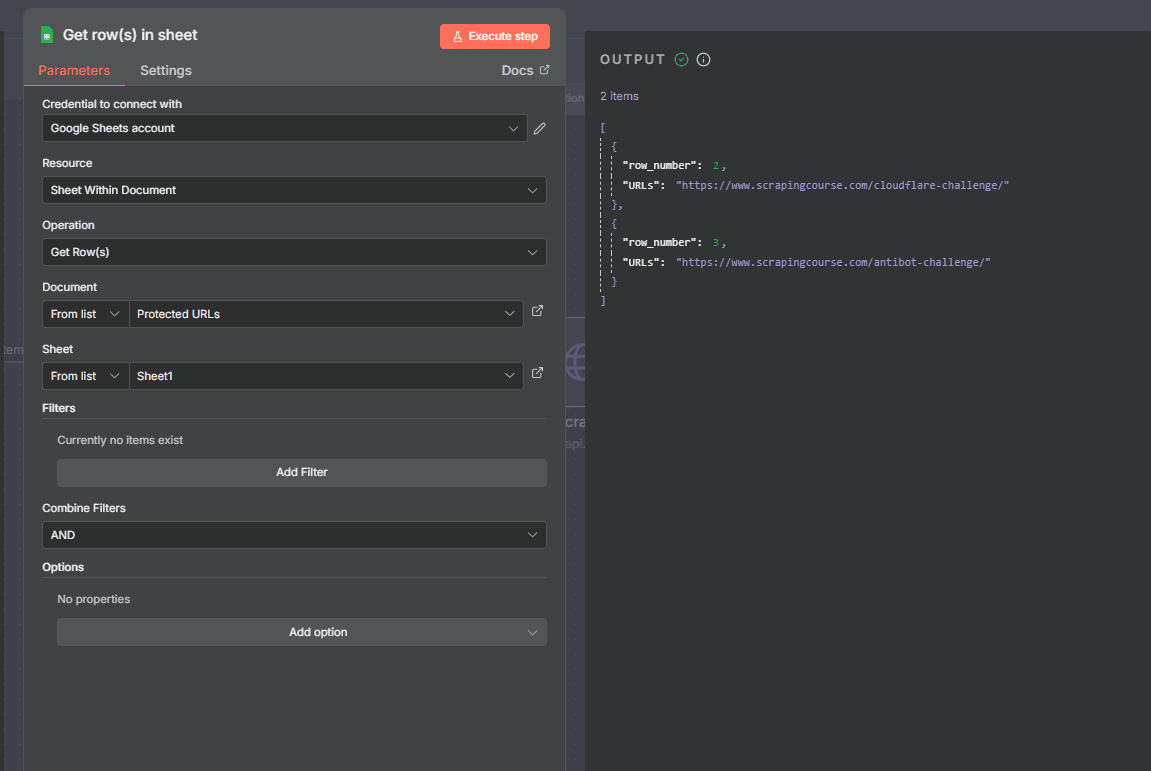Open the Protected URLs document dropdown
The height and width of the screenshot is (771, 1151).
click(326, 314)
